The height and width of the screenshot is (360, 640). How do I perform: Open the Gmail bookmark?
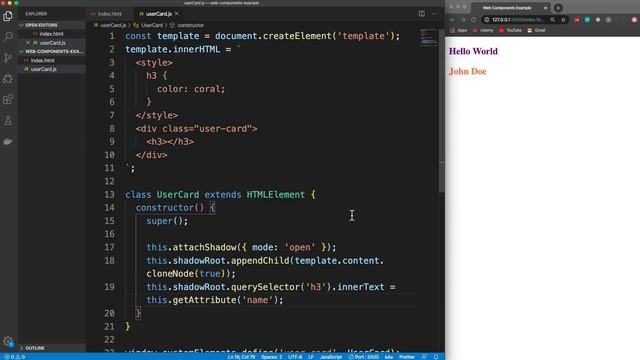pos(536,30)
